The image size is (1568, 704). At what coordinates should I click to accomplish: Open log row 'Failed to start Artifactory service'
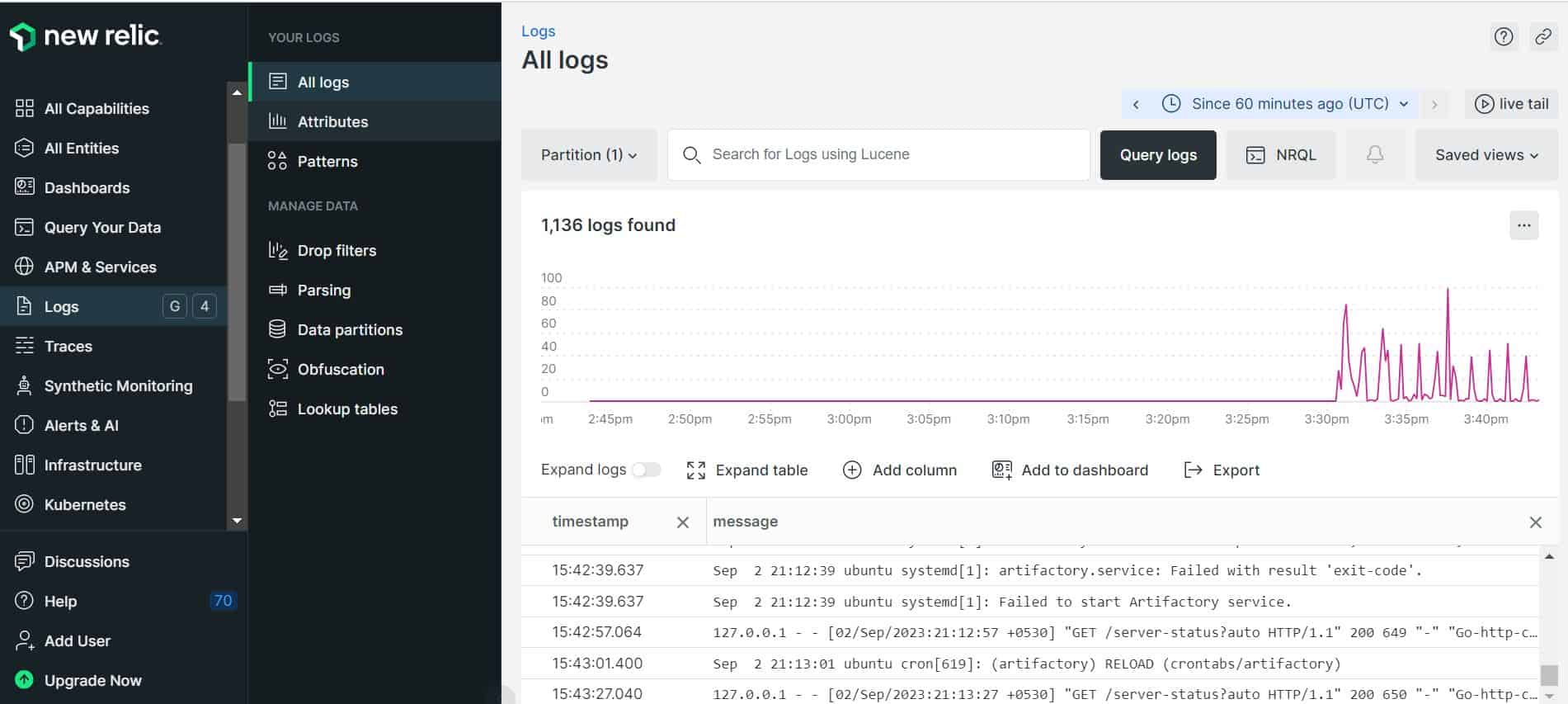(1030, 602)
